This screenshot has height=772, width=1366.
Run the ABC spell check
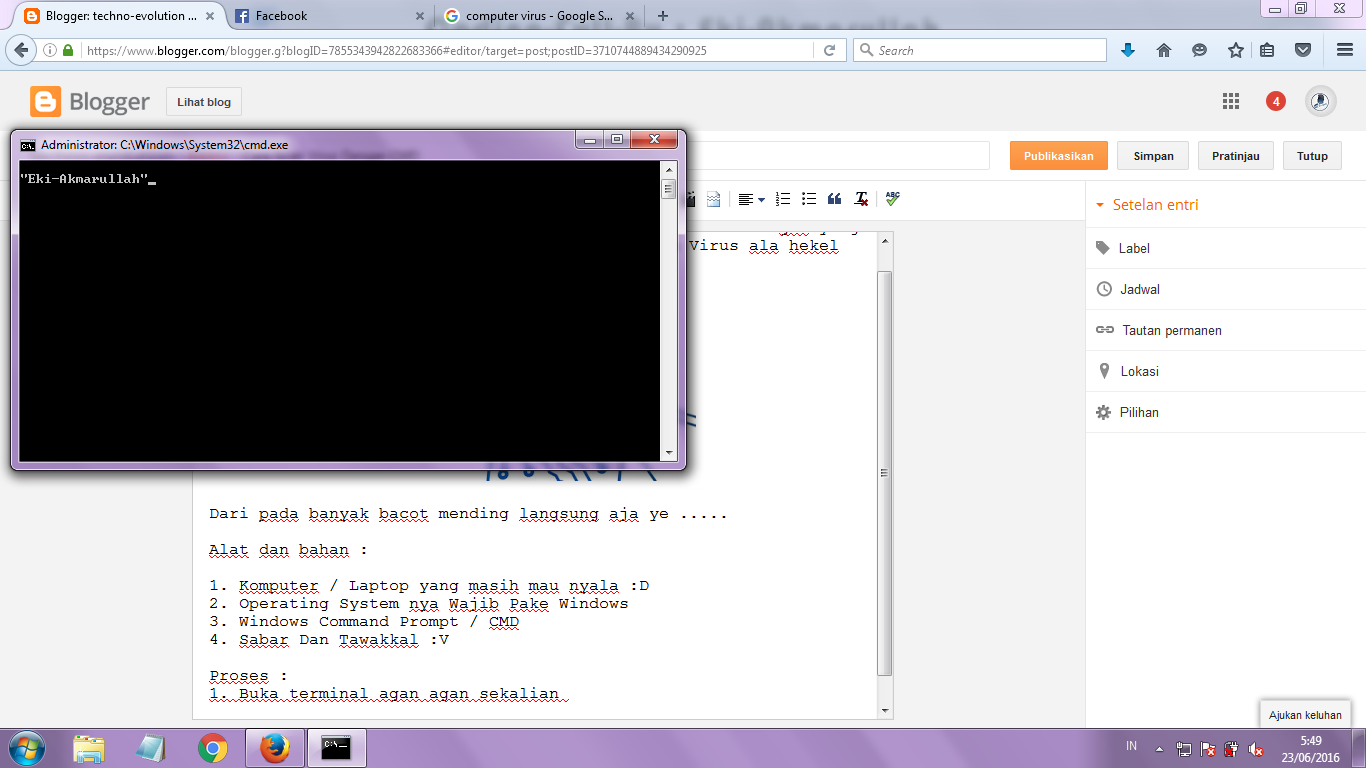[x=890, y=199]
